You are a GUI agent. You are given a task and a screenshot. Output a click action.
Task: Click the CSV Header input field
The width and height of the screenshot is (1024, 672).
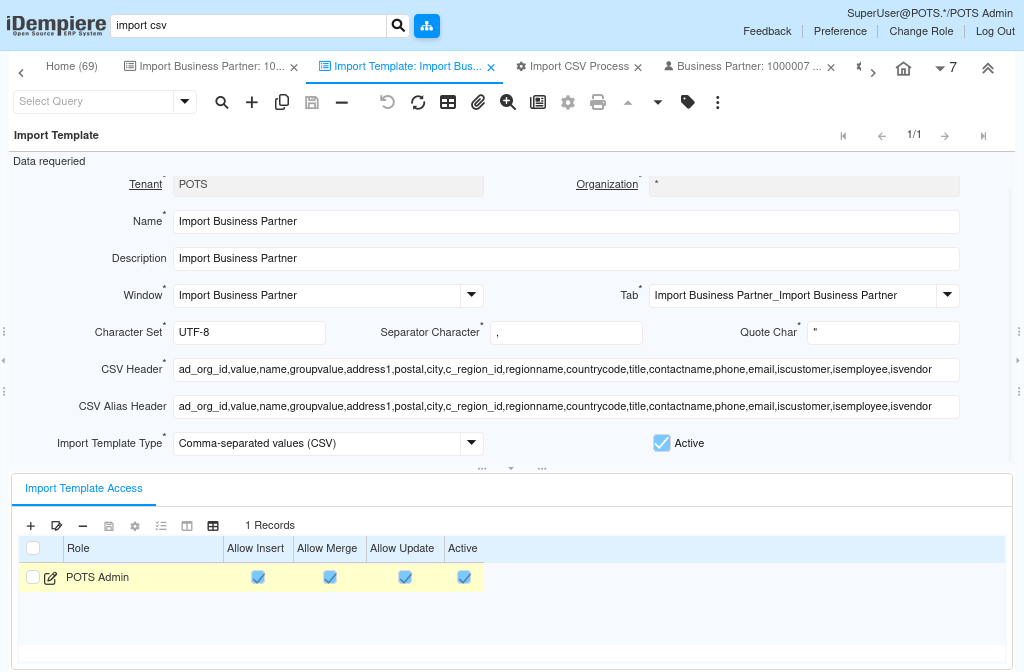pyautogui.click(x=566, y=370)
